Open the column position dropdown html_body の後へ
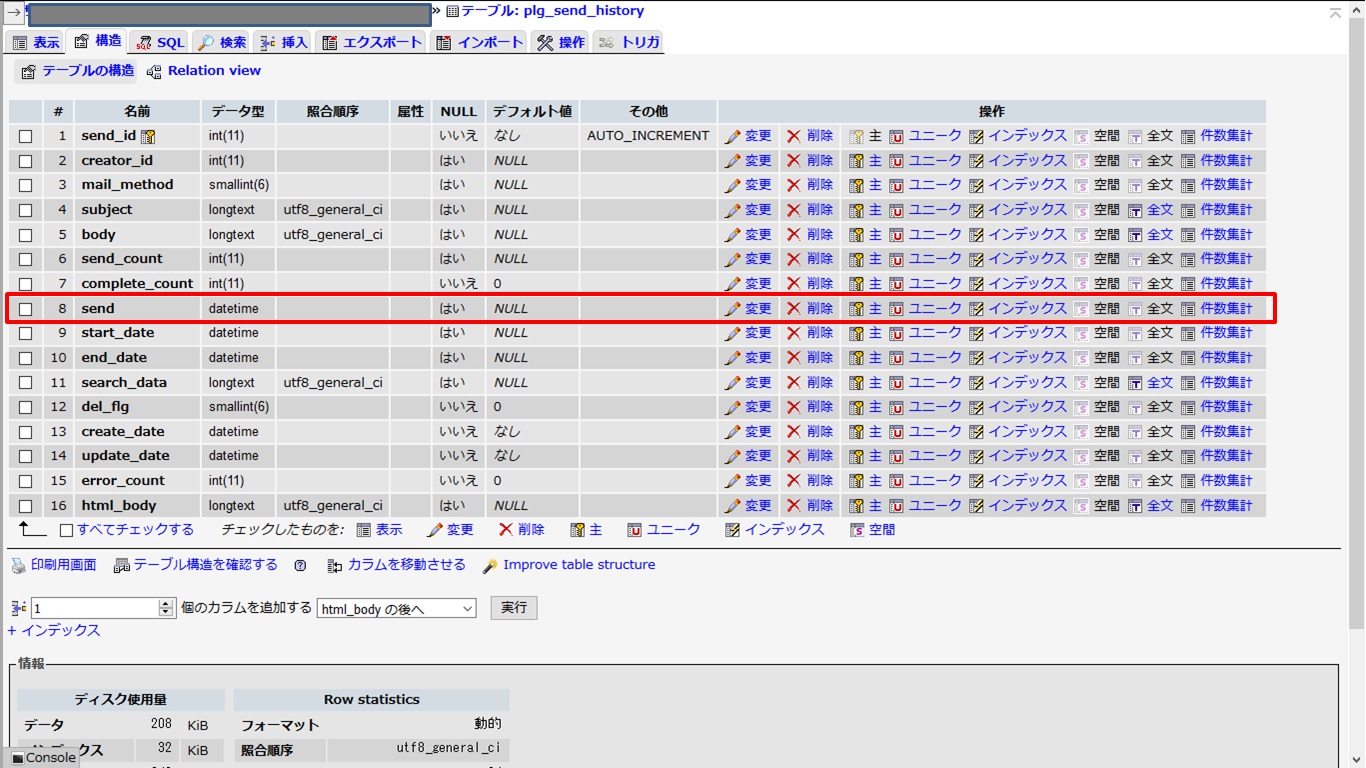Screen dimensions: 1366x768 click(396, 609)
